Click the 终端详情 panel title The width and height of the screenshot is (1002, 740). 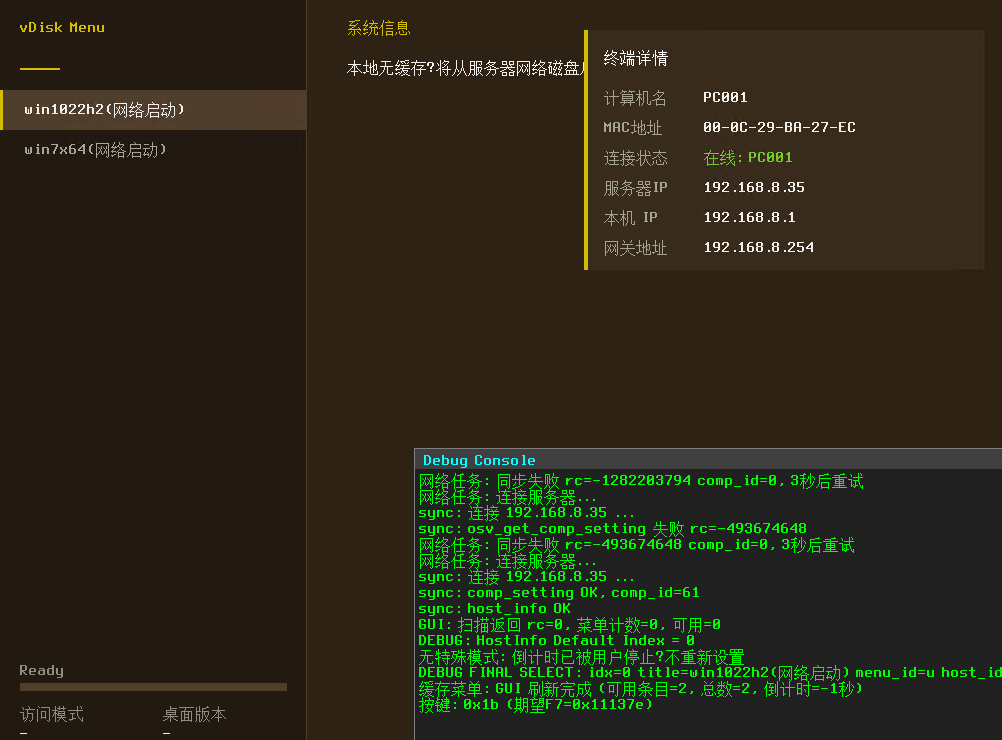pyautogui.click(x=635, y=58)
